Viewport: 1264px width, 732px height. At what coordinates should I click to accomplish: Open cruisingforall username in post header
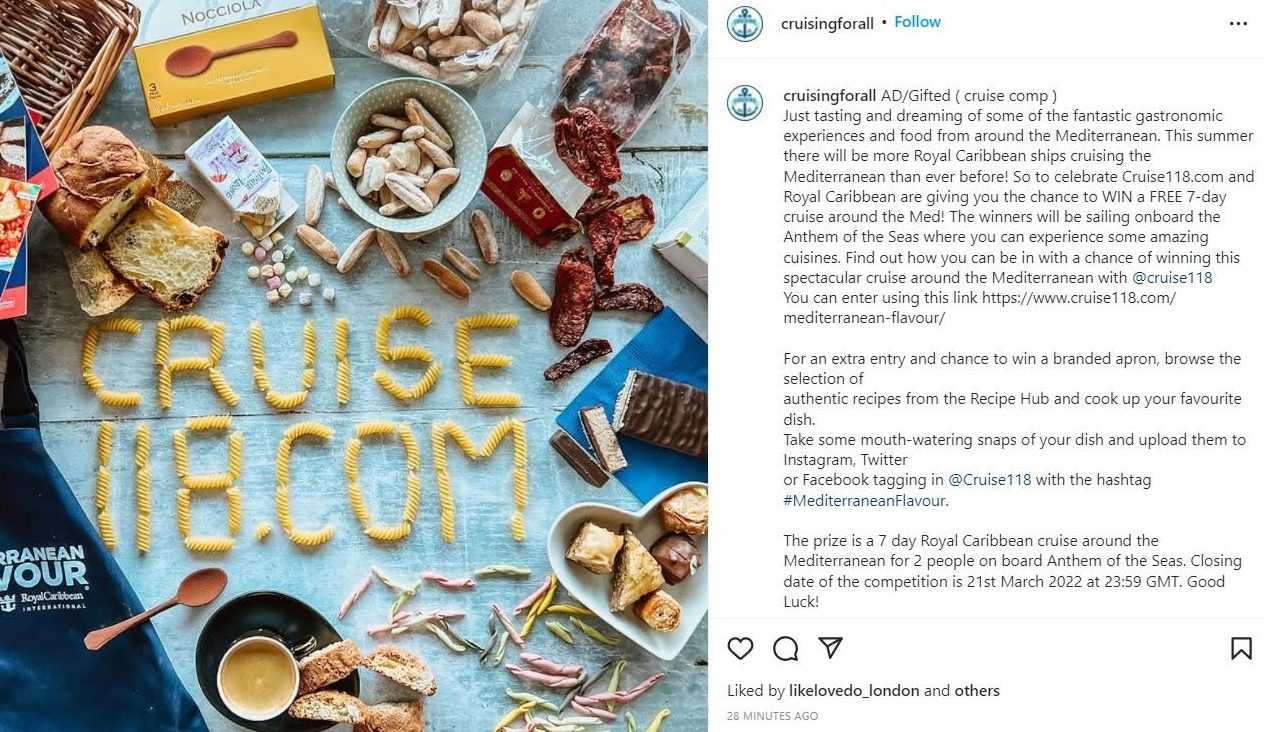pos(827,23)
